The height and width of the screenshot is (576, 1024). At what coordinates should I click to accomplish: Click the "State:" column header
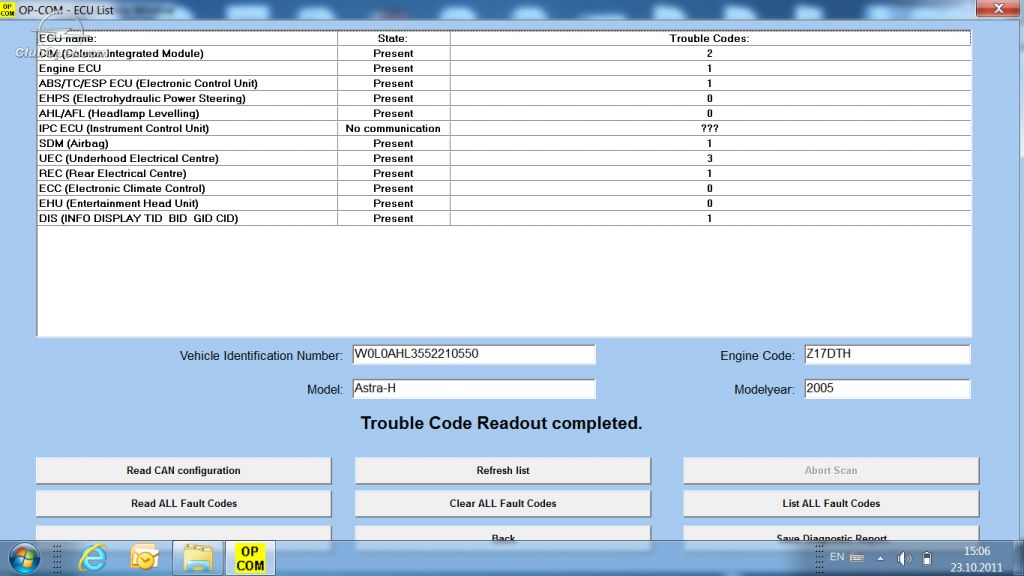click(393, 39)
